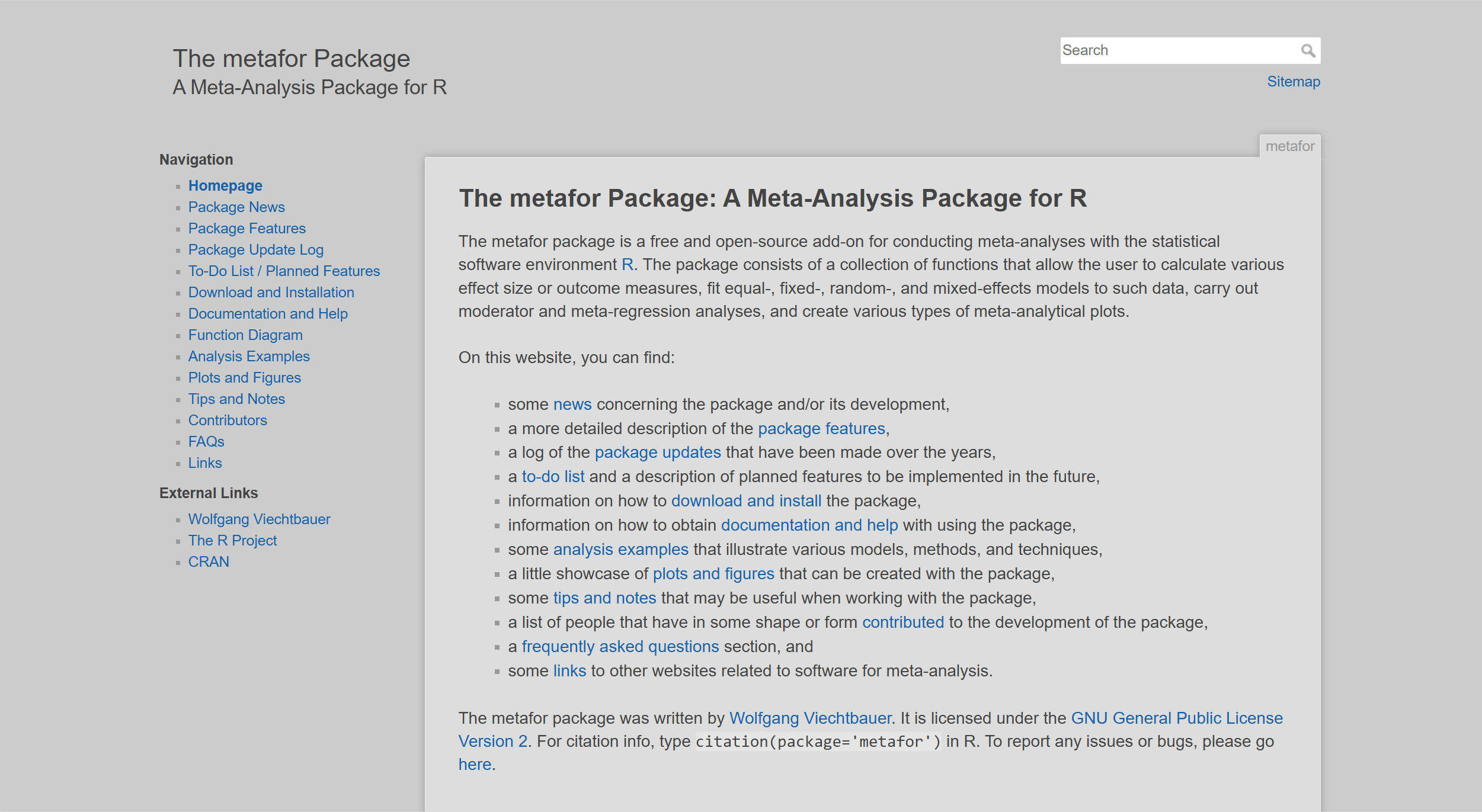Viewport: 1482px width, 812px height.
Task: Open the FAQs page
Action: tap(206, 441)
